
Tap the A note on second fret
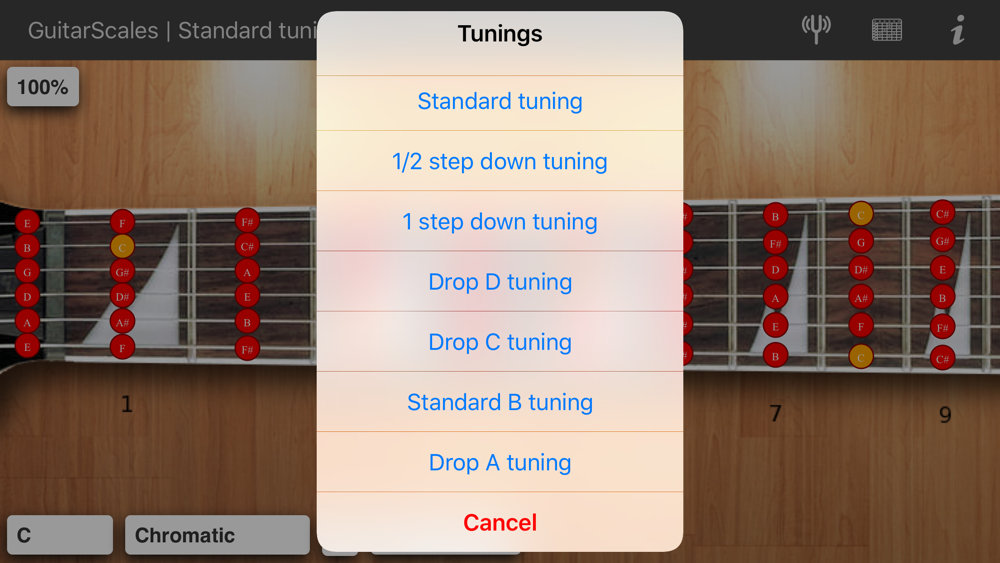[x=247, y=272]
